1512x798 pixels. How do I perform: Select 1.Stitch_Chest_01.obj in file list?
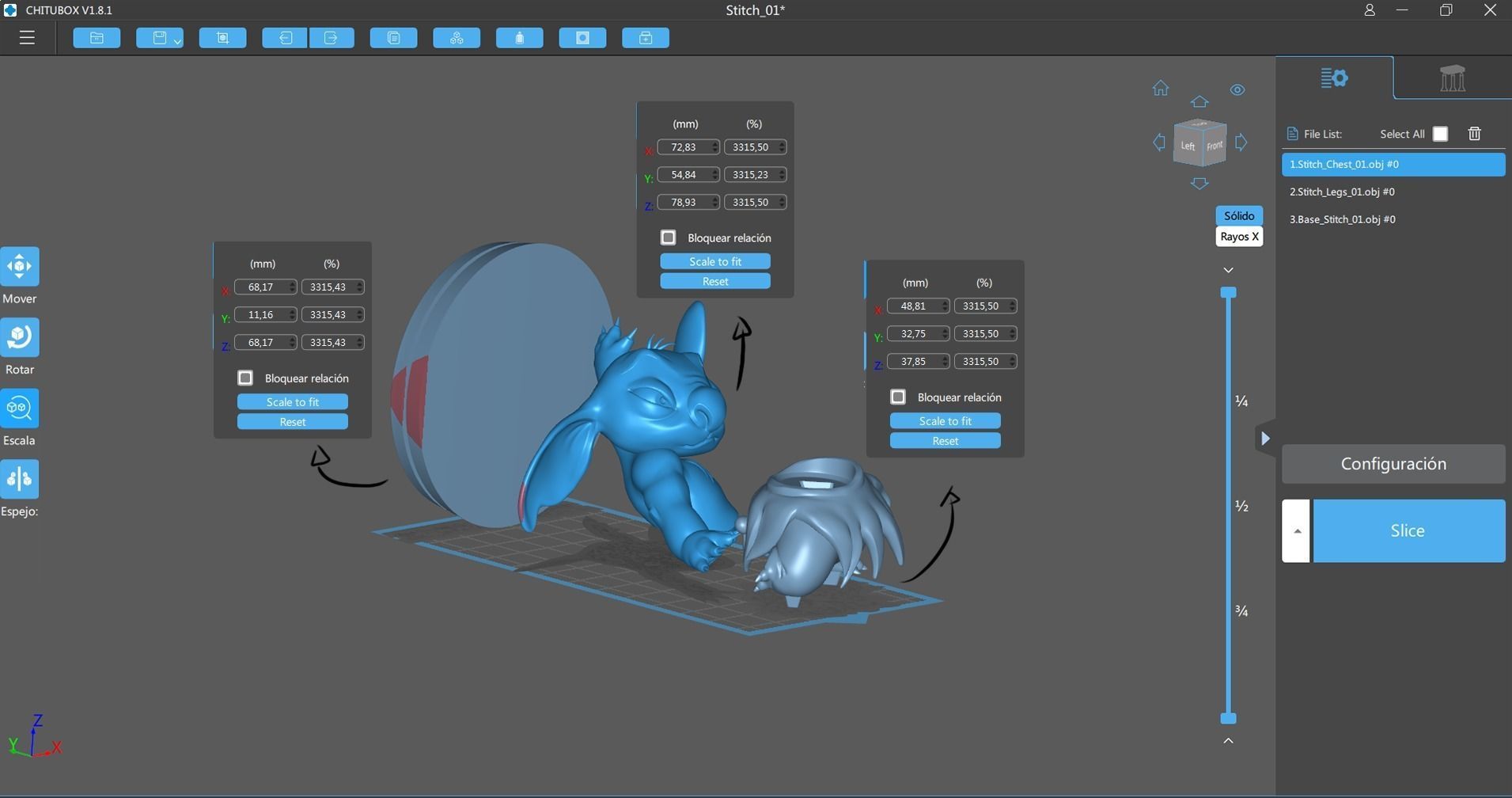point(1393,165)
